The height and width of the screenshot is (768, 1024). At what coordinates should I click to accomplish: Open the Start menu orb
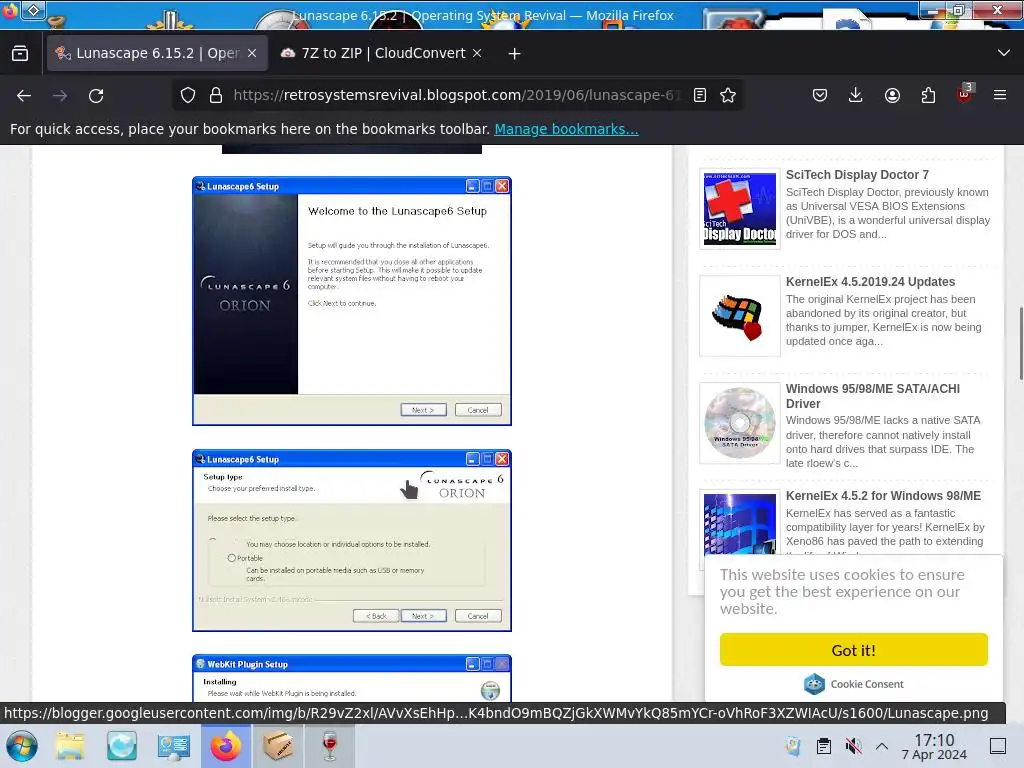[22, 746]
